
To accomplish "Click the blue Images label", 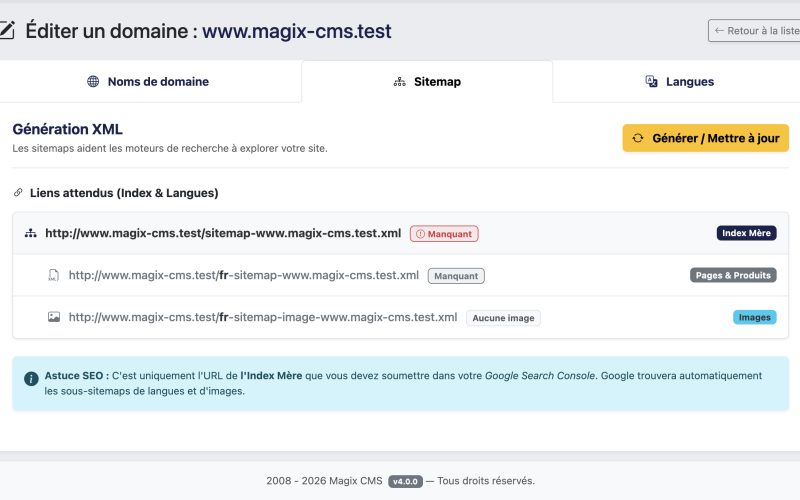I will (755, 317).
